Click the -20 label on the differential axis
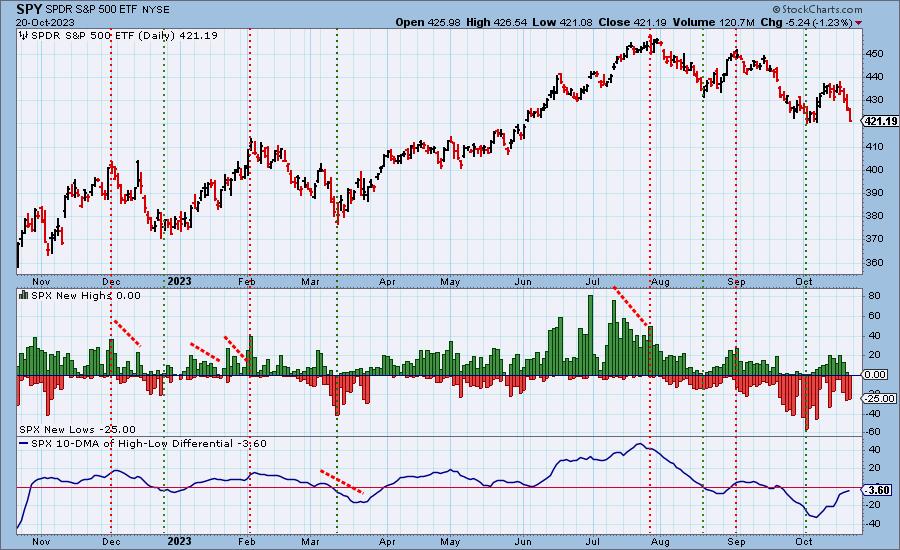This screenshot has width=900, height=550. tap(874, 505)
